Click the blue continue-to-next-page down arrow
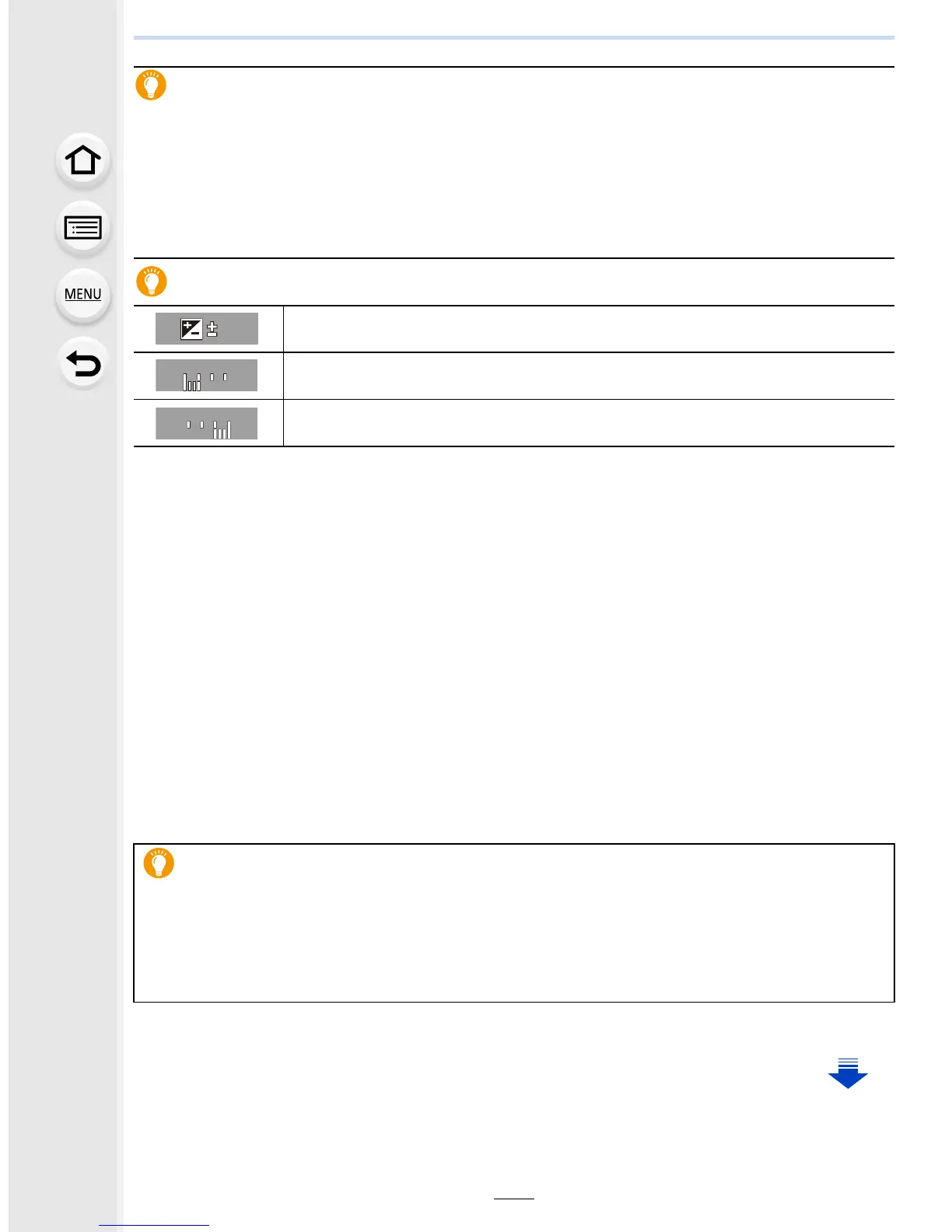Viewport: 952px width, 1232px height. tap(848, 1073)
